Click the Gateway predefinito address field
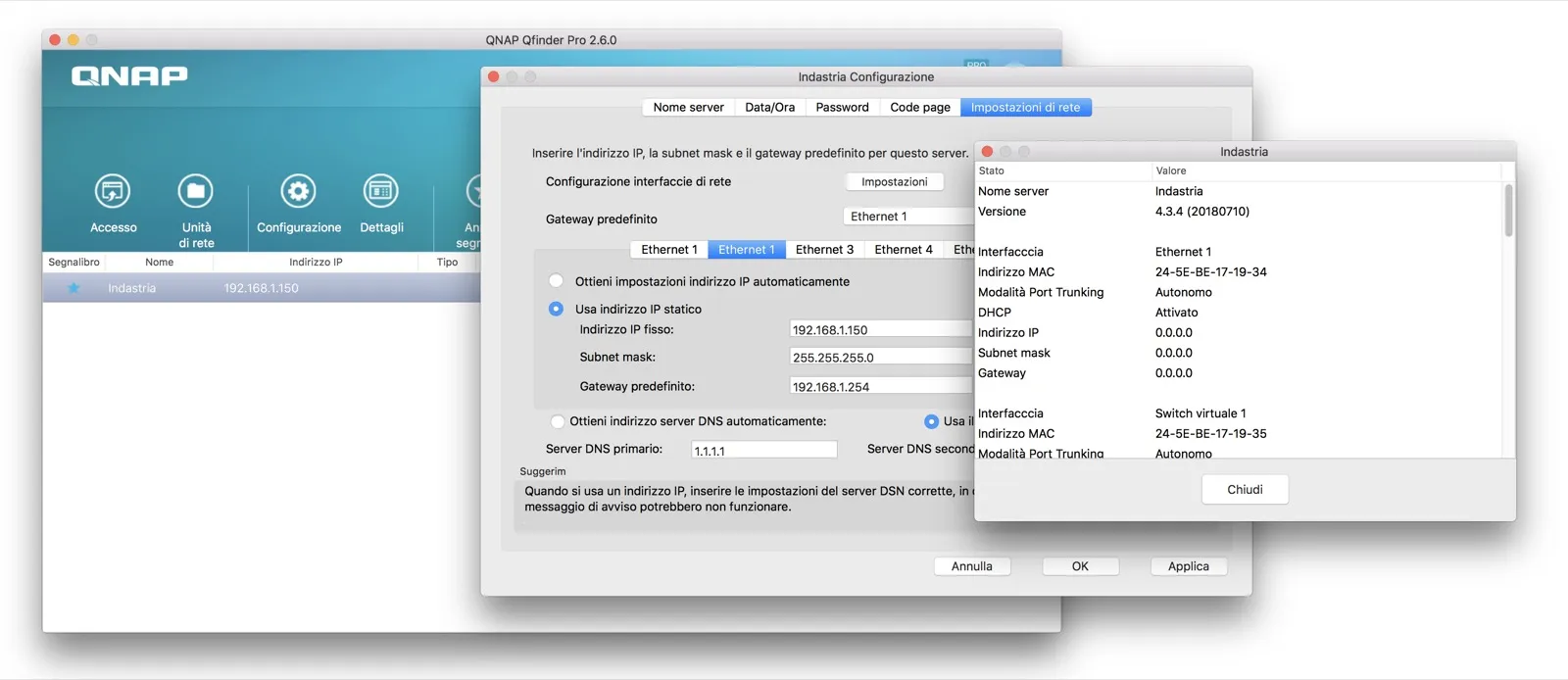Screen dimensions: 1568x680 (881, 387)
